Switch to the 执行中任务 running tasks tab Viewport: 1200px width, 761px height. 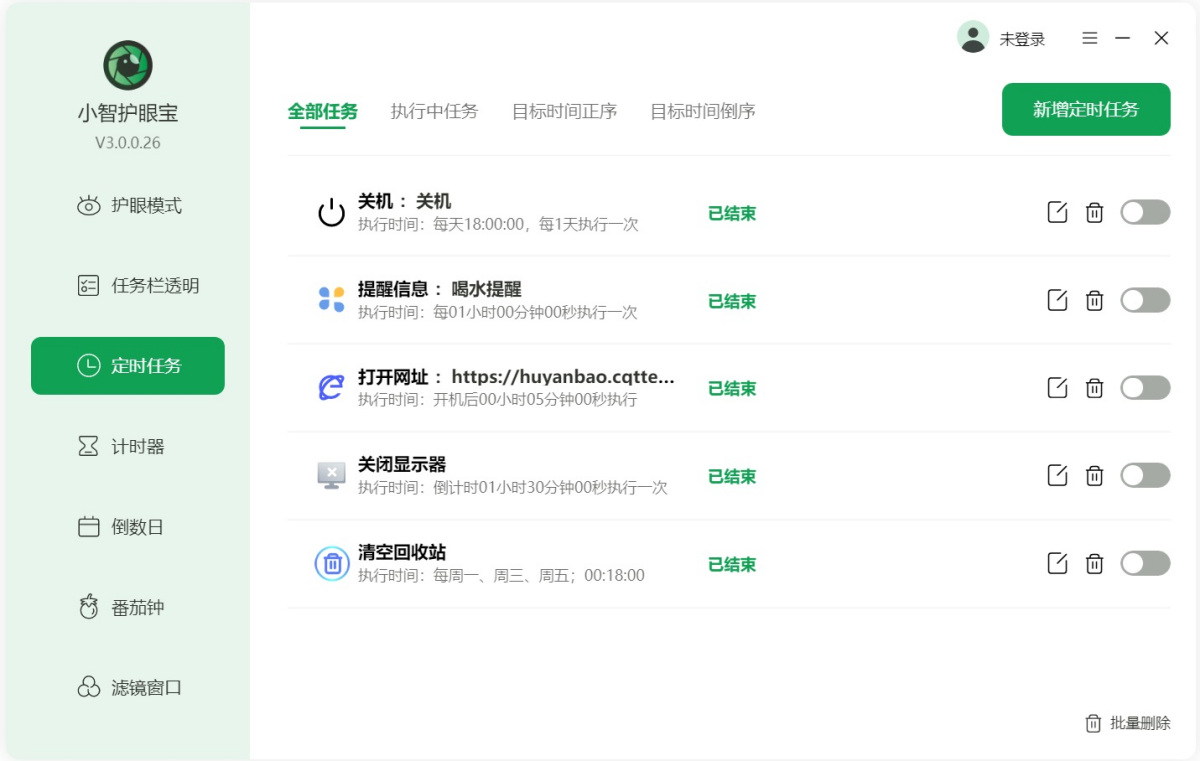(x=434, y=112)
